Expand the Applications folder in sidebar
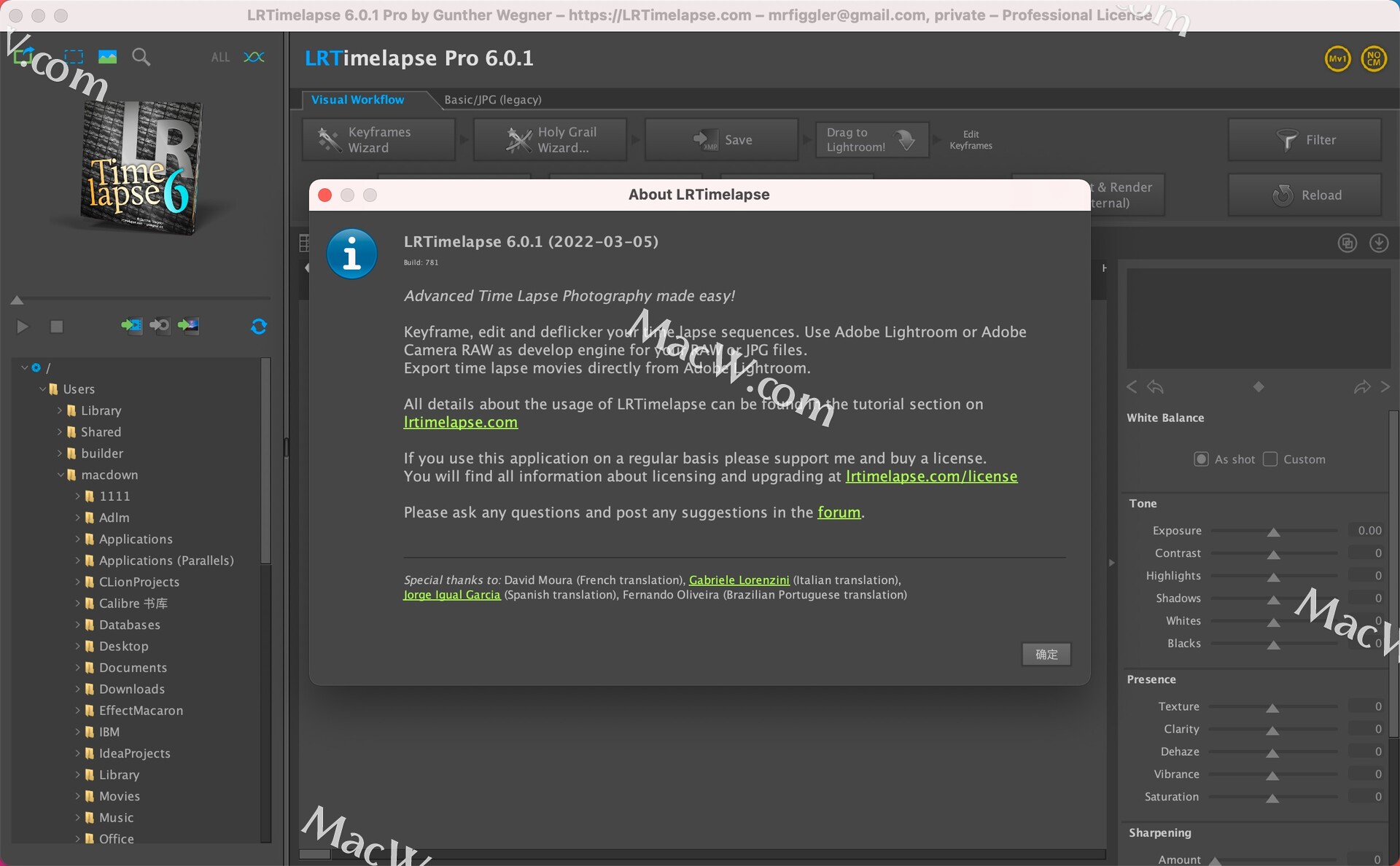 point(75,539)
